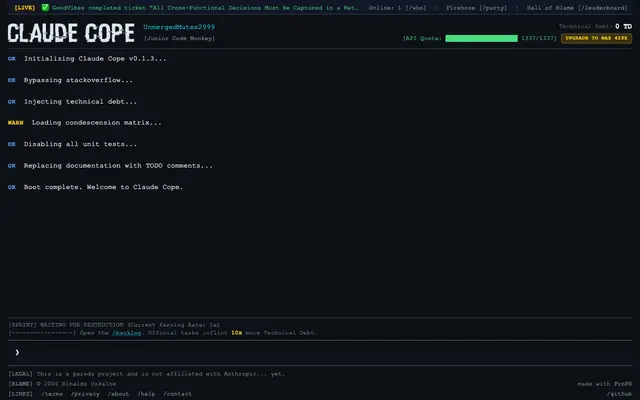Open the /about footer link
640x400 pixels.
[118, 394]
